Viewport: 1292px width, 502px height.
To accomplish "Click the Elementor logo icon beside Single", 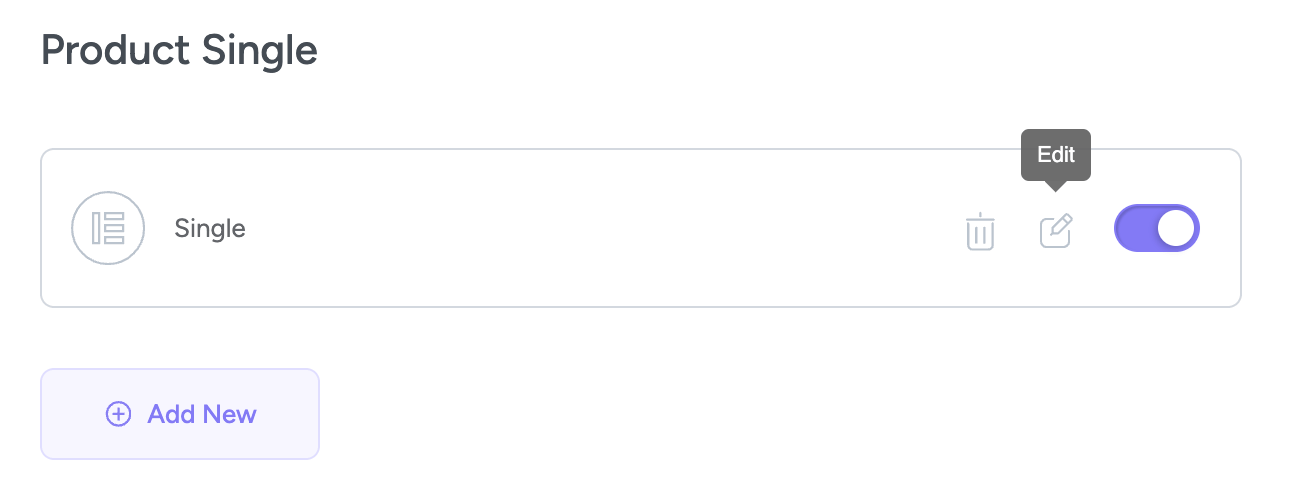I will (108, 228).
